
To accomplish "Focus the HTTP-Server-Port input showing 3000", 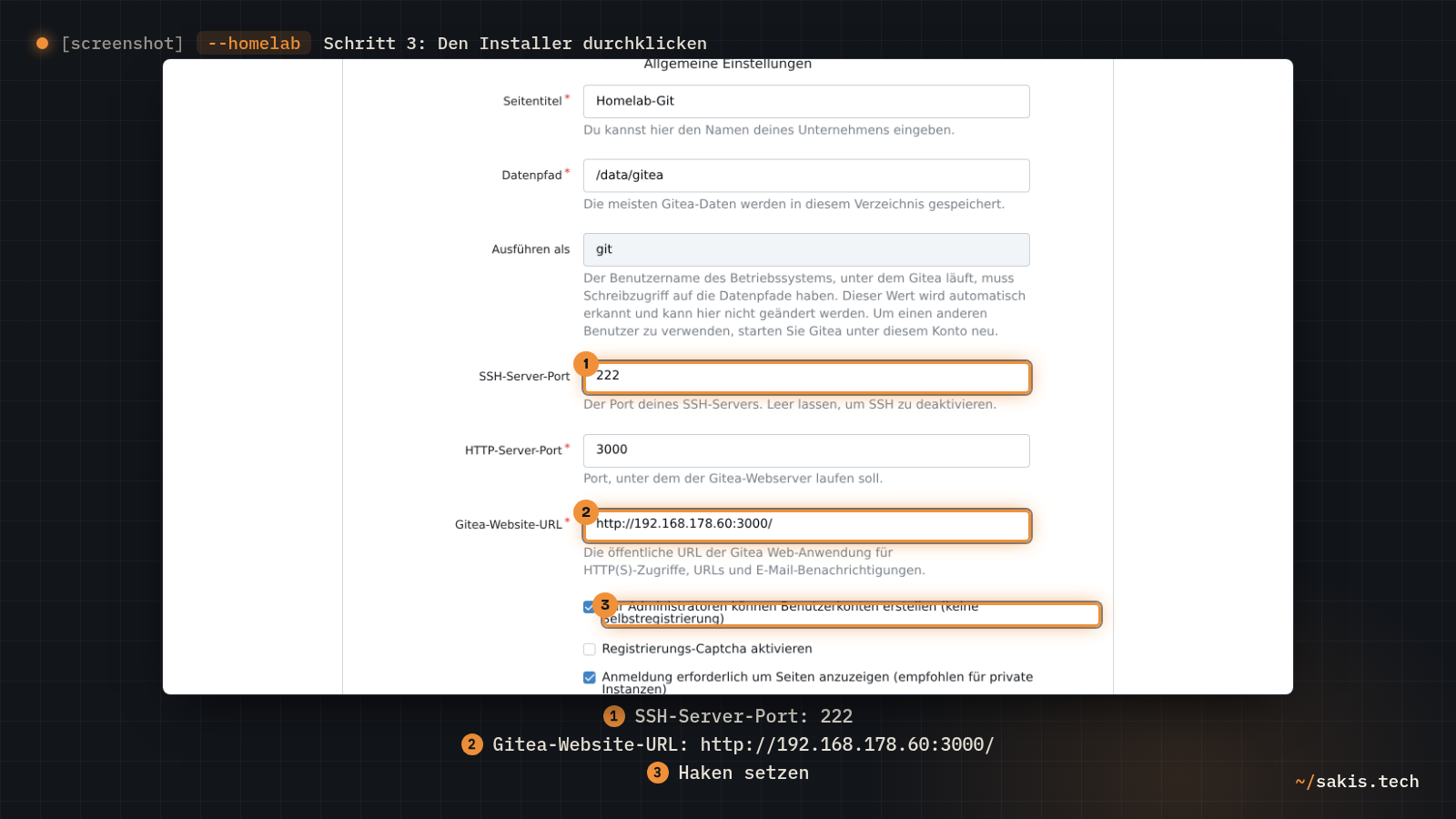I will 806,450.
